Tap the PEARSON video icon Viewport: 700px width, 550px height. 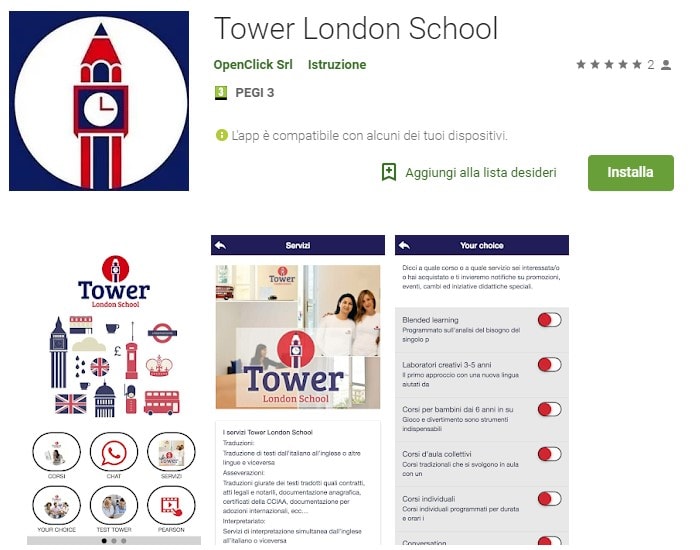pyautogui.click(x=171, y=506)
